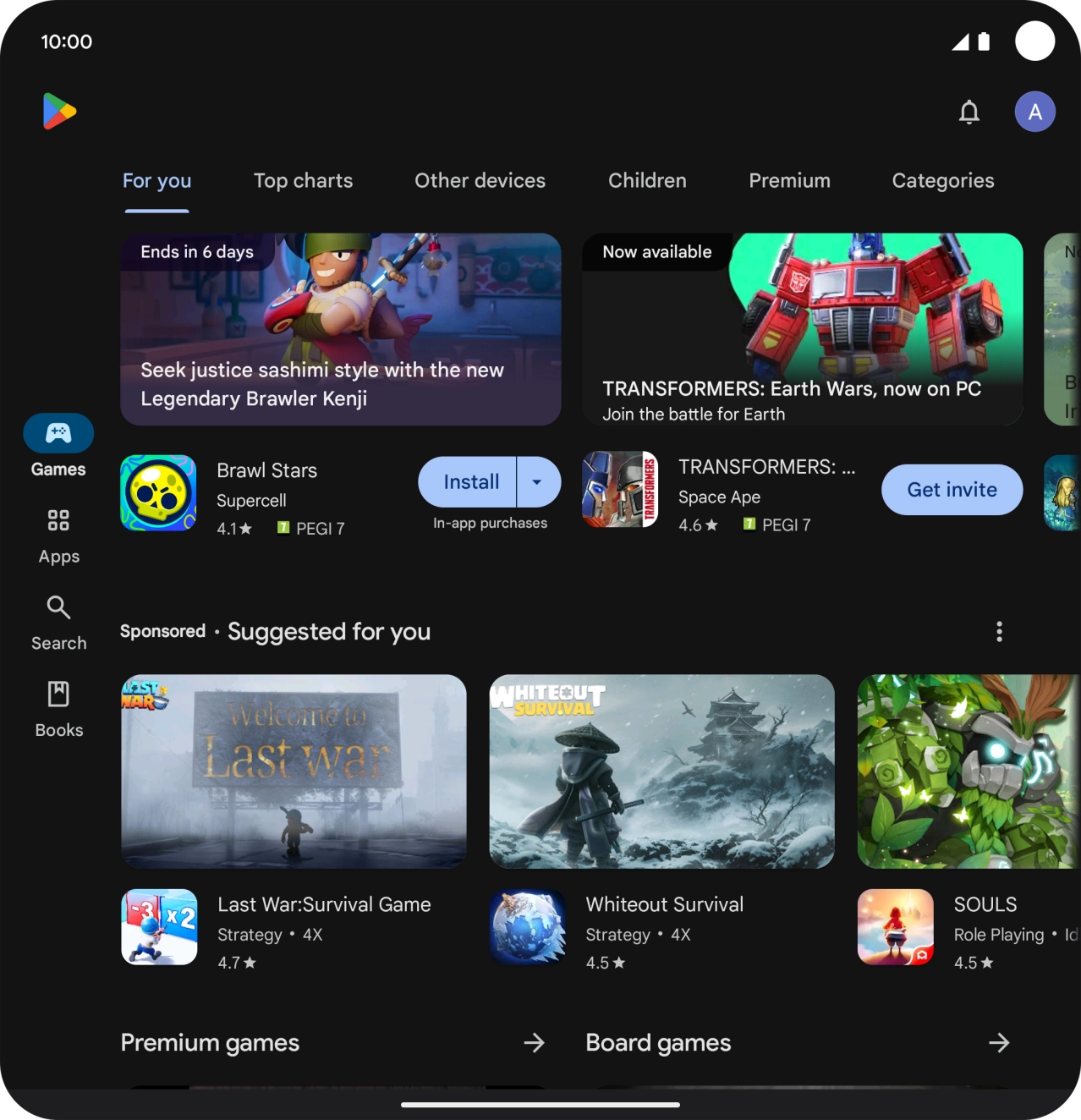Open the account avatar profile menu

(1034, 112)
